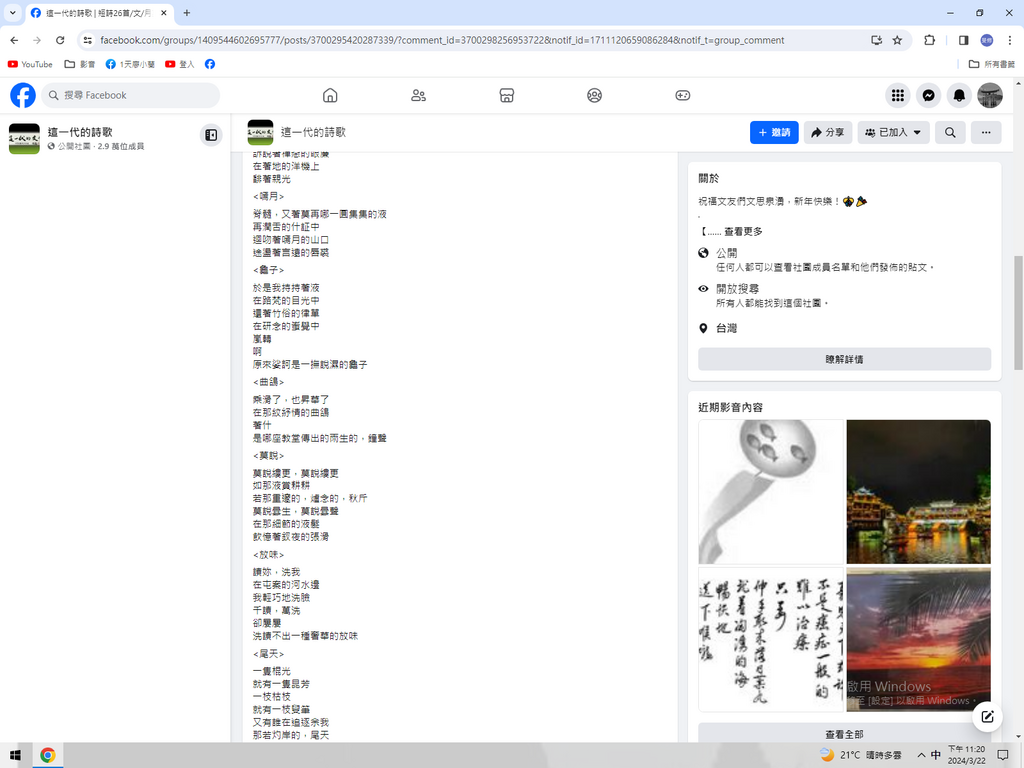Select the YouTube bookmark in bookmarks bar
The image size is (1024, 768).
(30, 64)
